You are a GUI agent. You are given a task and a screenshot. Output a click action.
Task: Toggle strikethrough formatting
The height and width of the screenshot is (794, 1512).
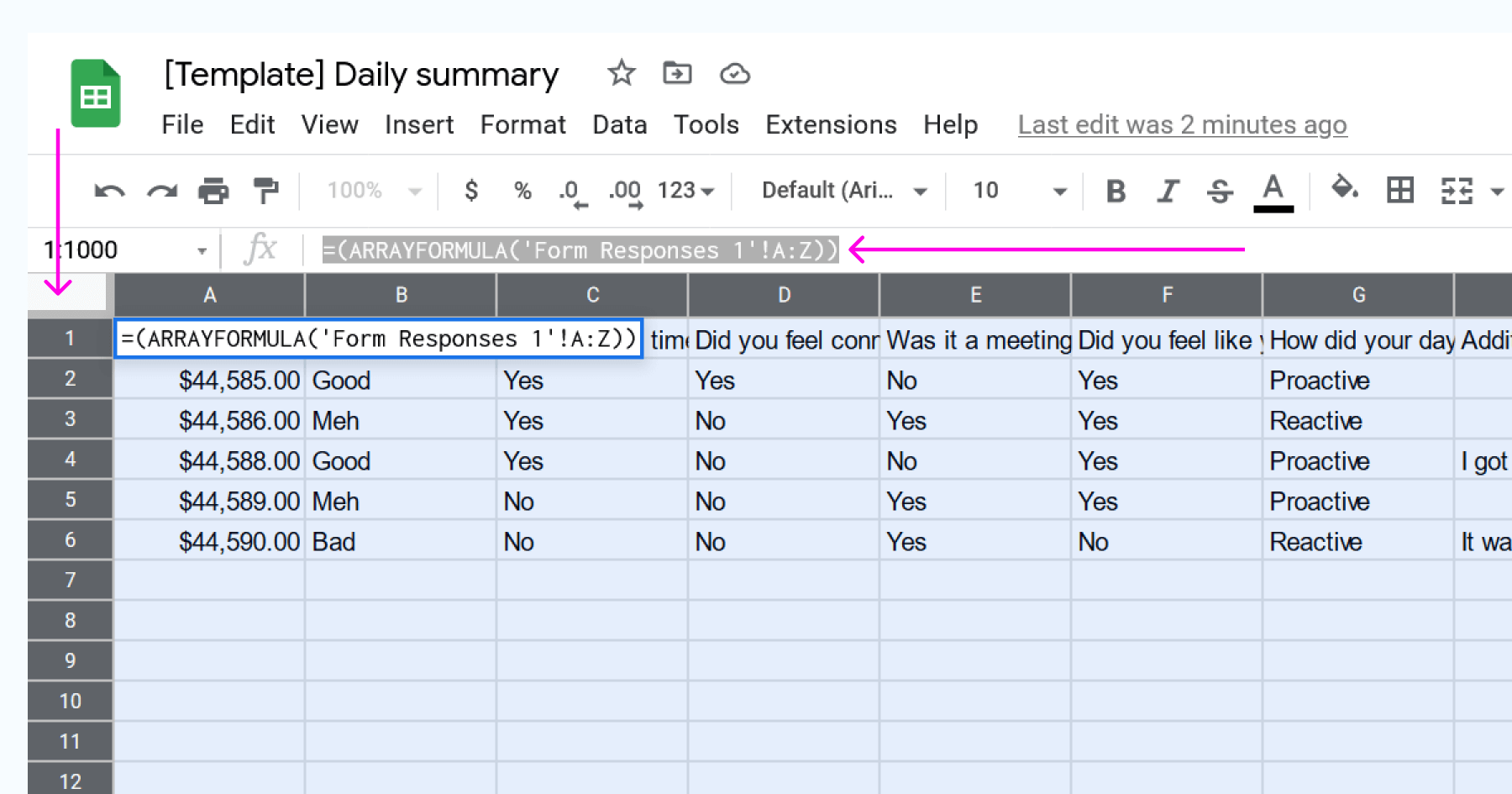[1220, 192]
